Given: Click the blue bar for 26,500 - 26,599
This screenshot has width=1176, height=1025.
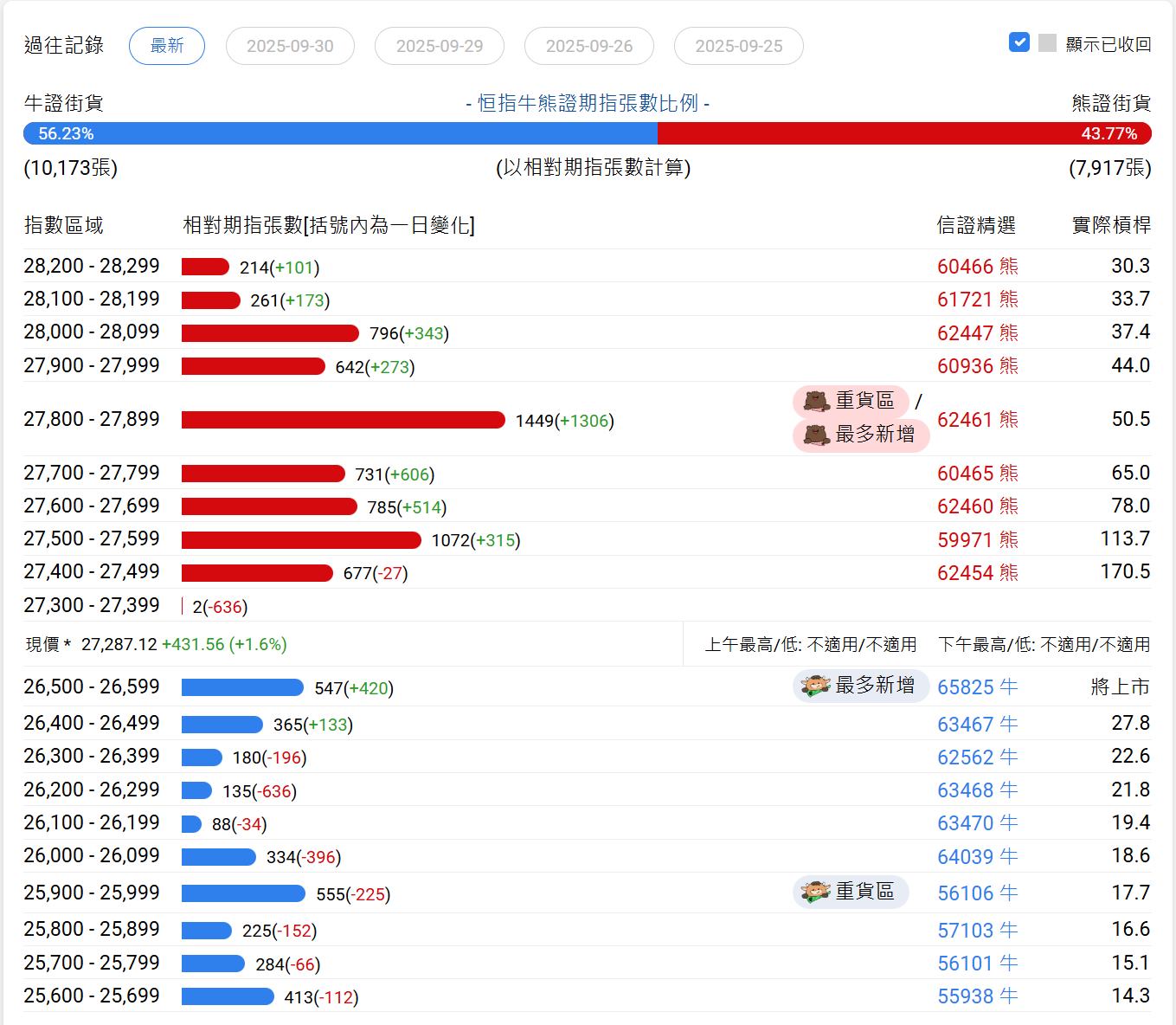Looking at the screenshot, I should coord(242,687).
